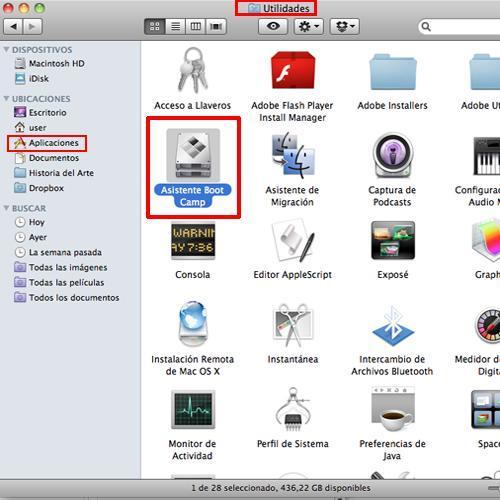Show La semana pasada search results
The height and width of the screenshot is (500, 500).
point(58,252)
